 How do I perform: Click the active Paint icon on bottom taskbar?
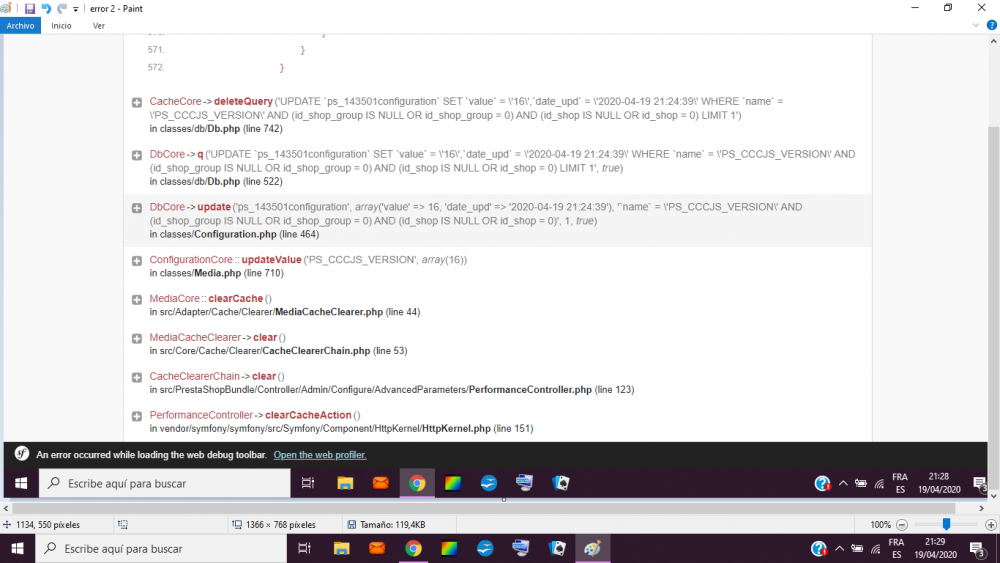(x=592, y=548)
